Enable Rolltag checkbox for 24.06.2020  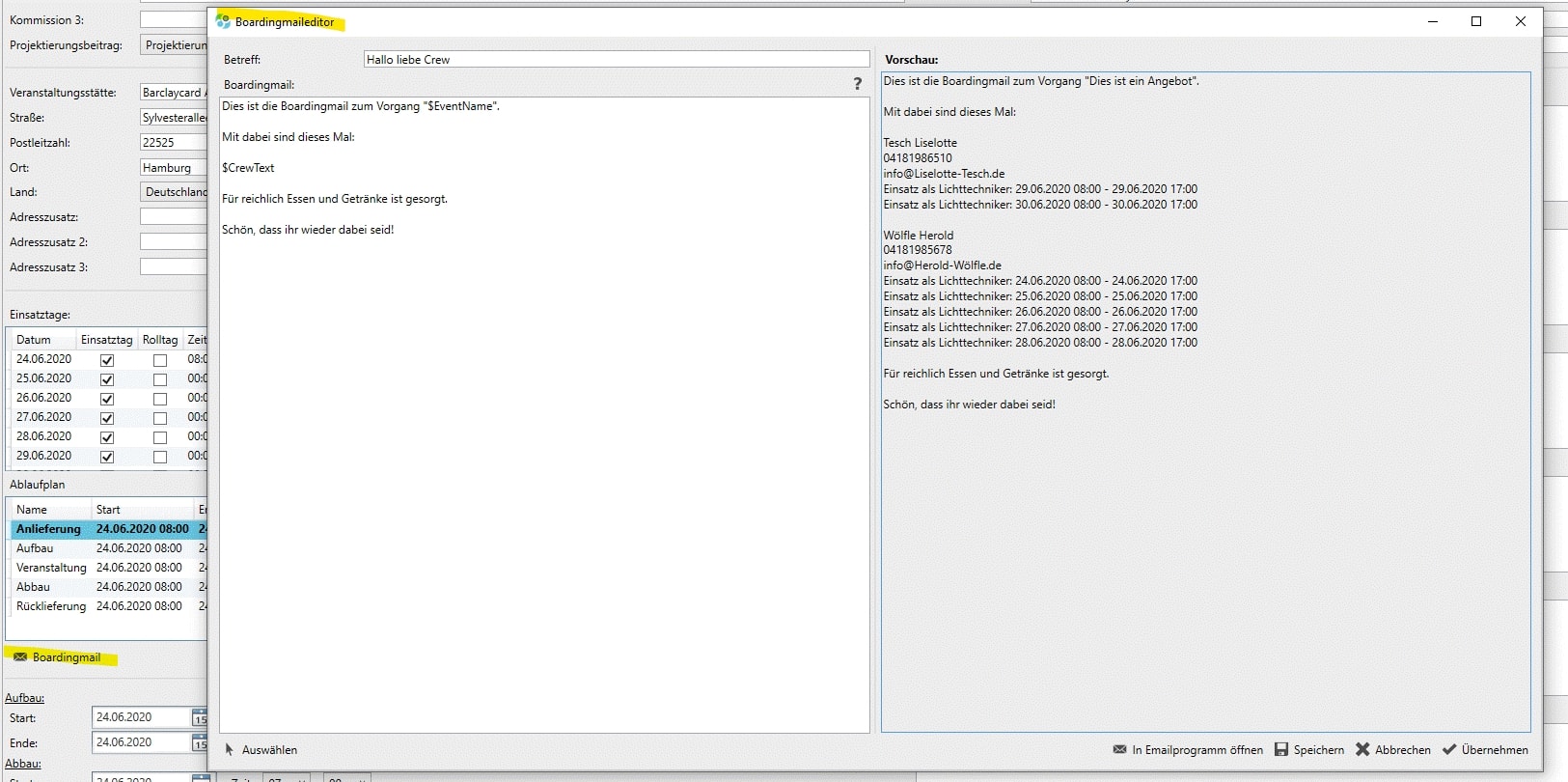pyautogui.click(x=160, y=360)
